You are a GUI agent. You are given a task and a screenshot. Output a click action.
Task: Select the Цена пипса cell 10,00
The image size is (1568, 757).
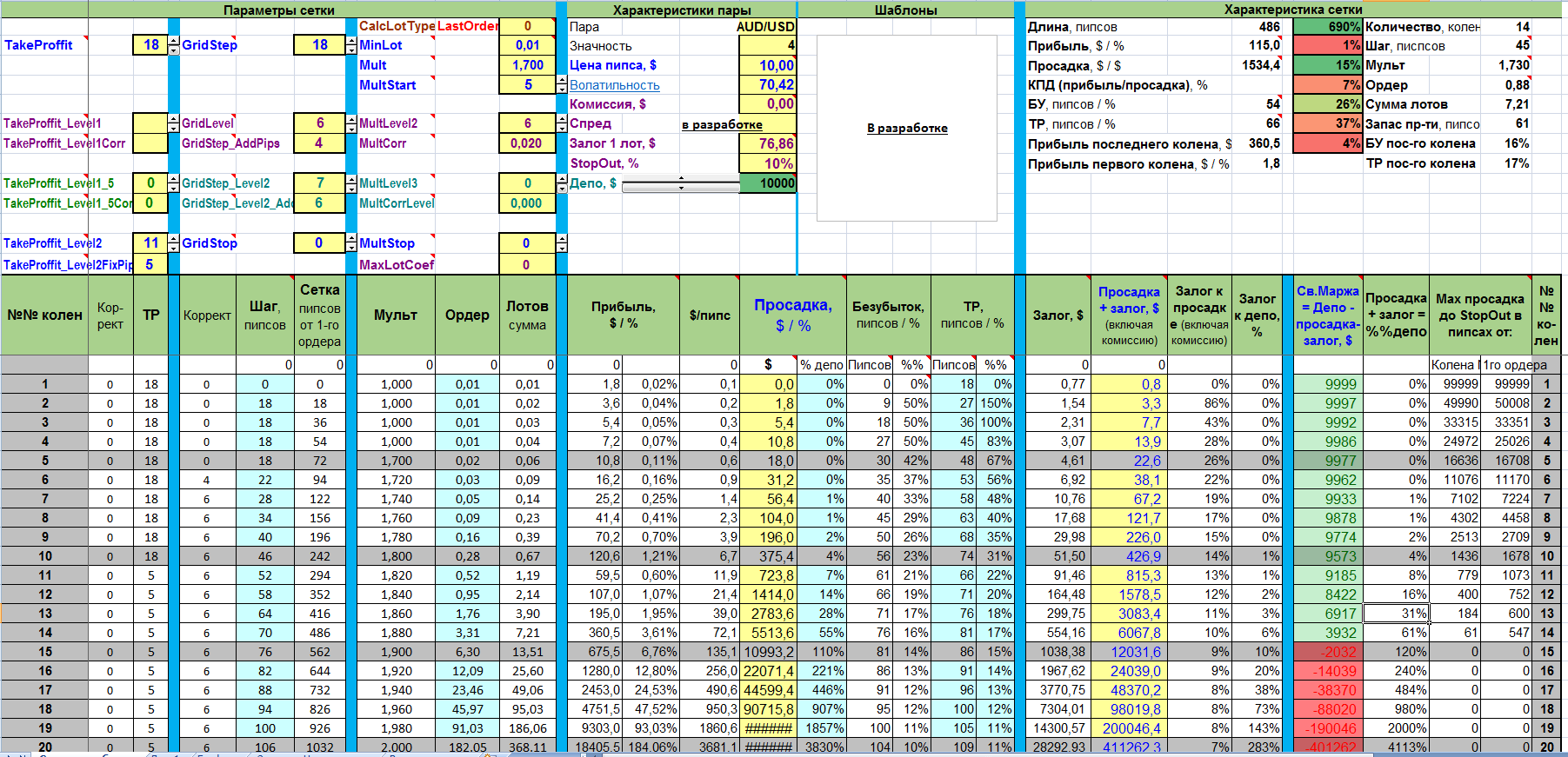767,65
